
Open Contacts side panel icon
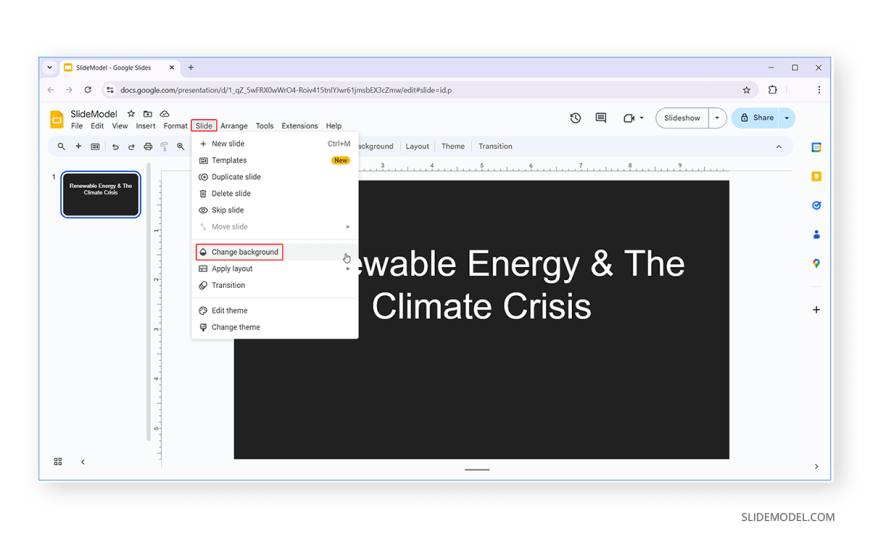[816, 234]
